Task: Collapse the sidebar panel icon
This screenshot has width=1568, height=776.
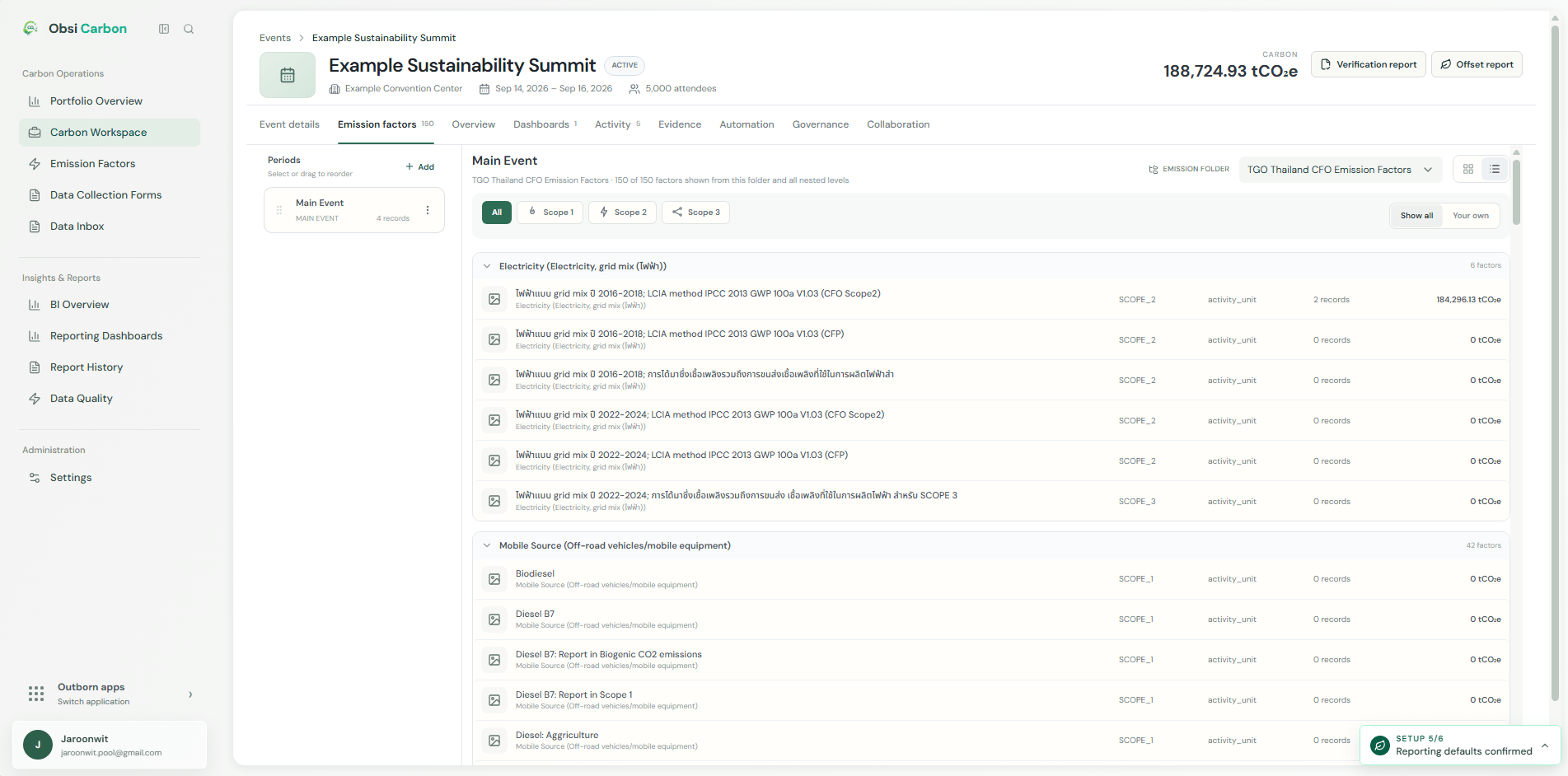Action: [164, 29]
